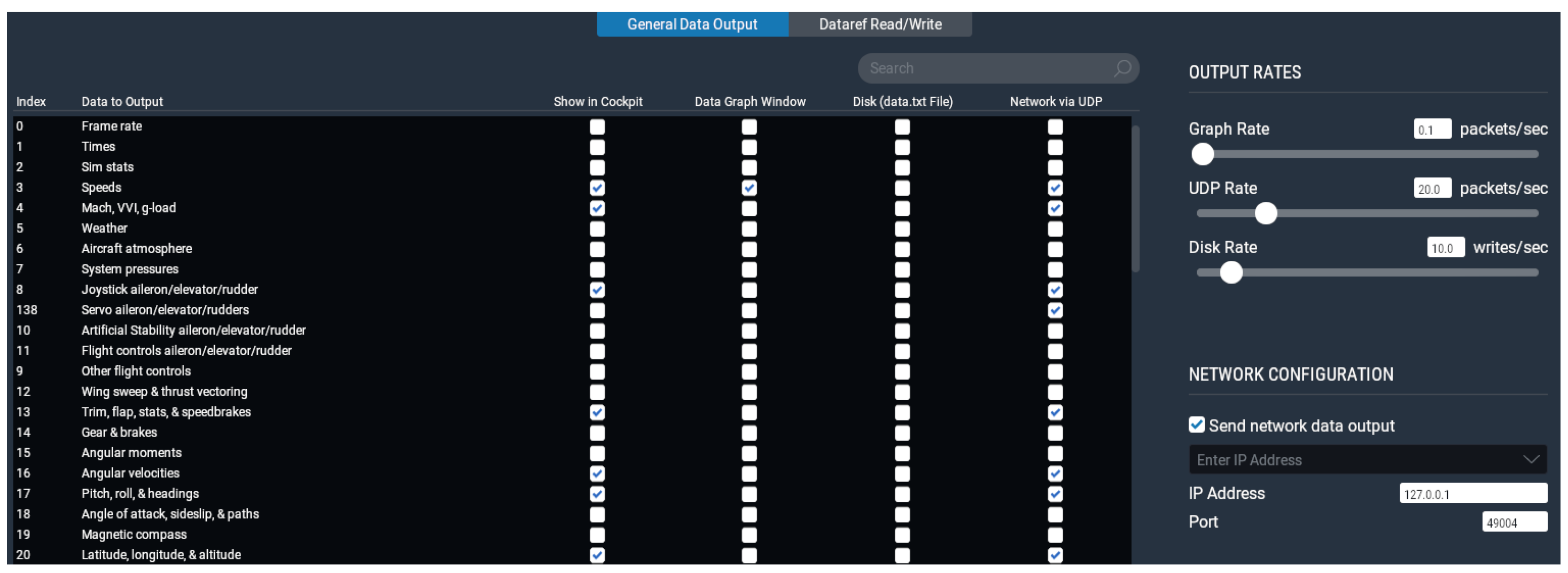Disable Send network data output checkbox

tap(1196, 425)
